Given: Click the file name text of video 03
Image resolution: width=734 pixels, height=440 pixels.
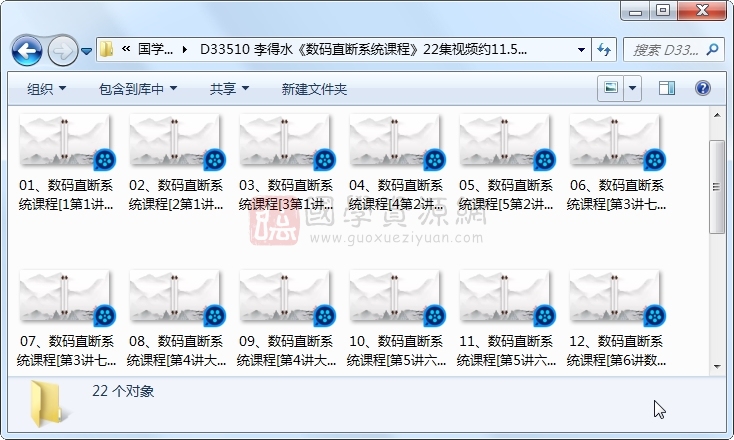Looking at the screenshot, I should tap(286, 195).
